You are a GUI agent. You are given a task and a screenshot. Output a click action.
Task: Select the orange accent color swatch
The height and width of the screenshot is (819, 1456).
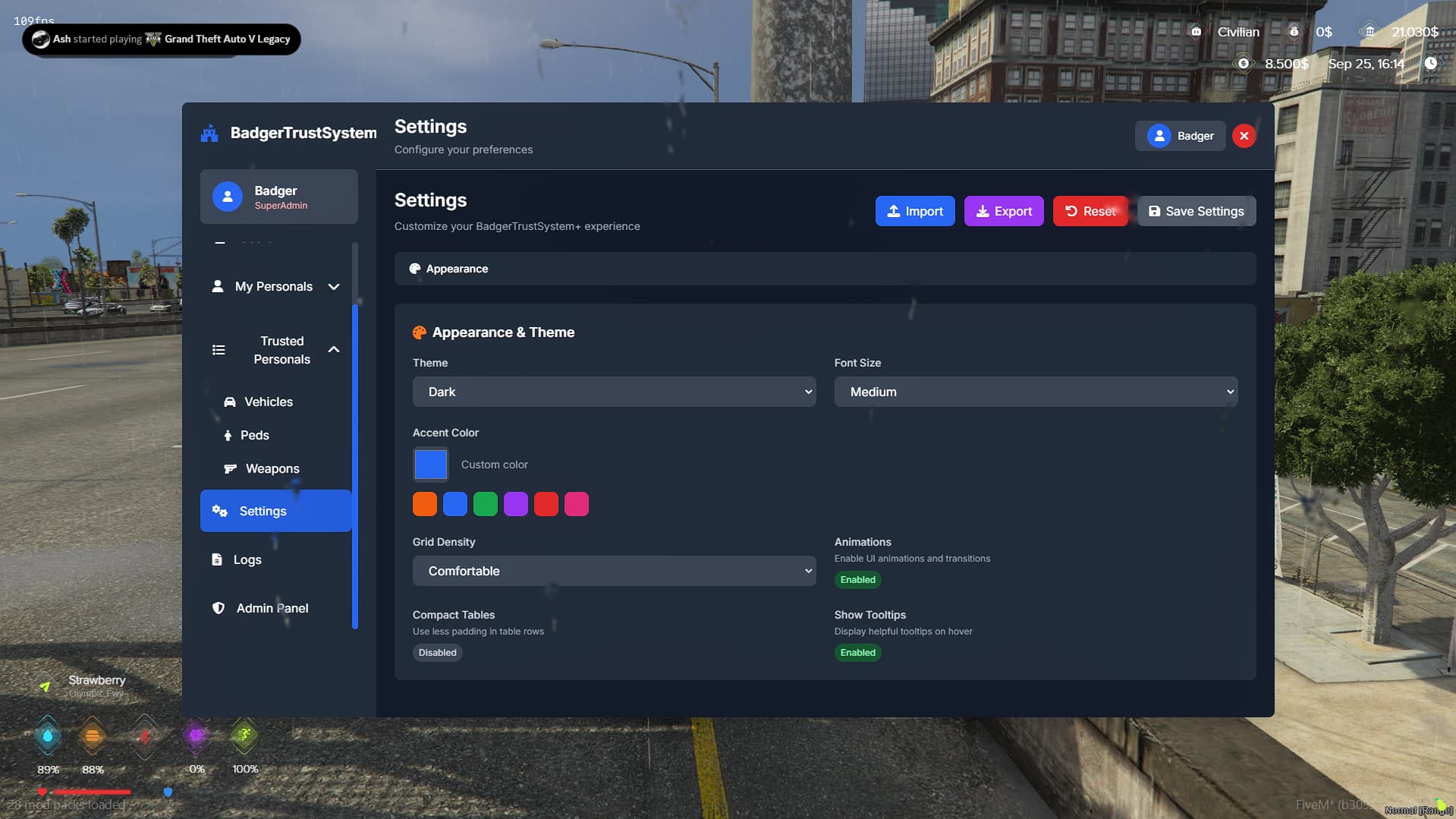click(x=425, y=504)
